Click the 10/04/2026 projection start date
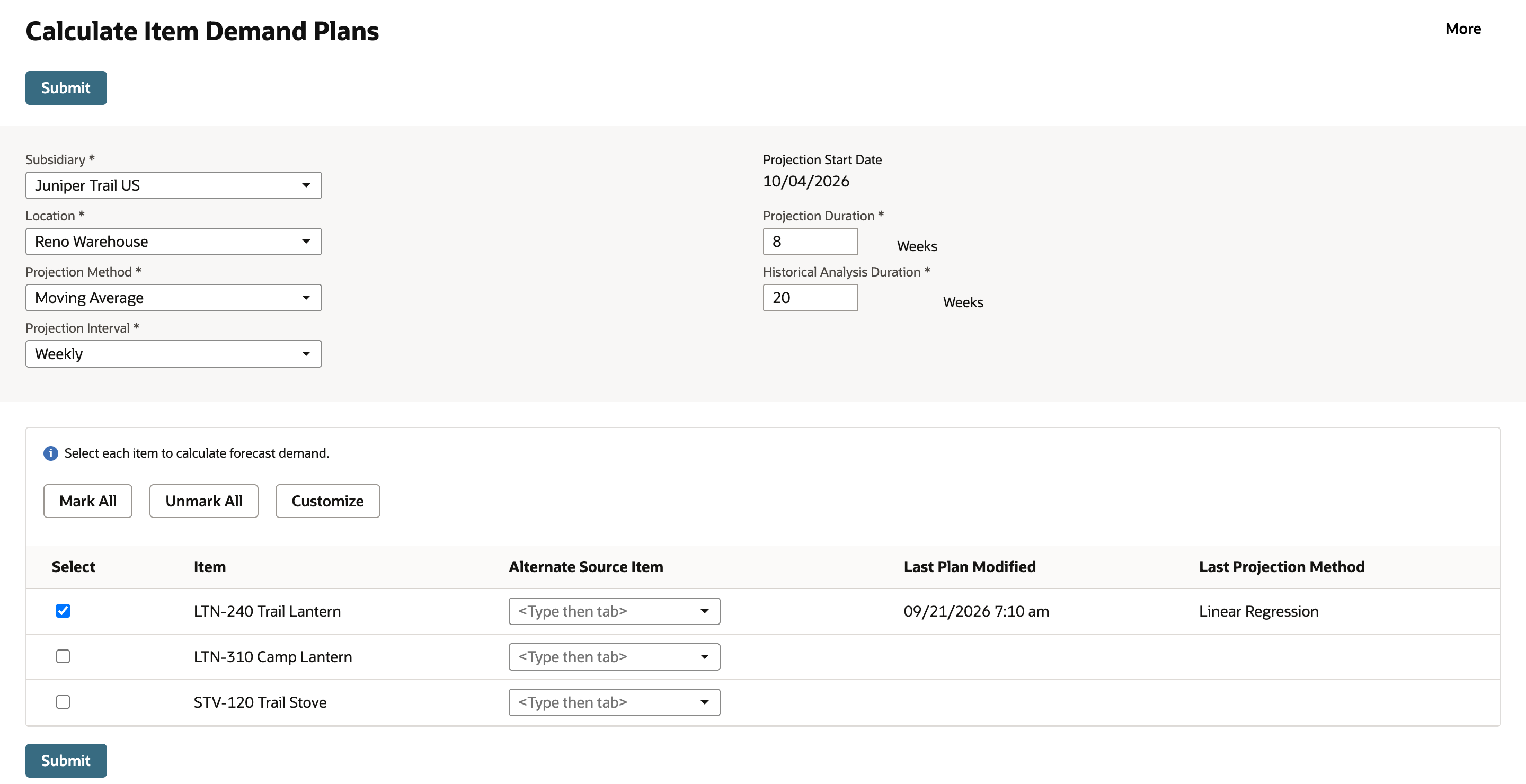Viewport: 1526px width, 784px height. [806, 181]
